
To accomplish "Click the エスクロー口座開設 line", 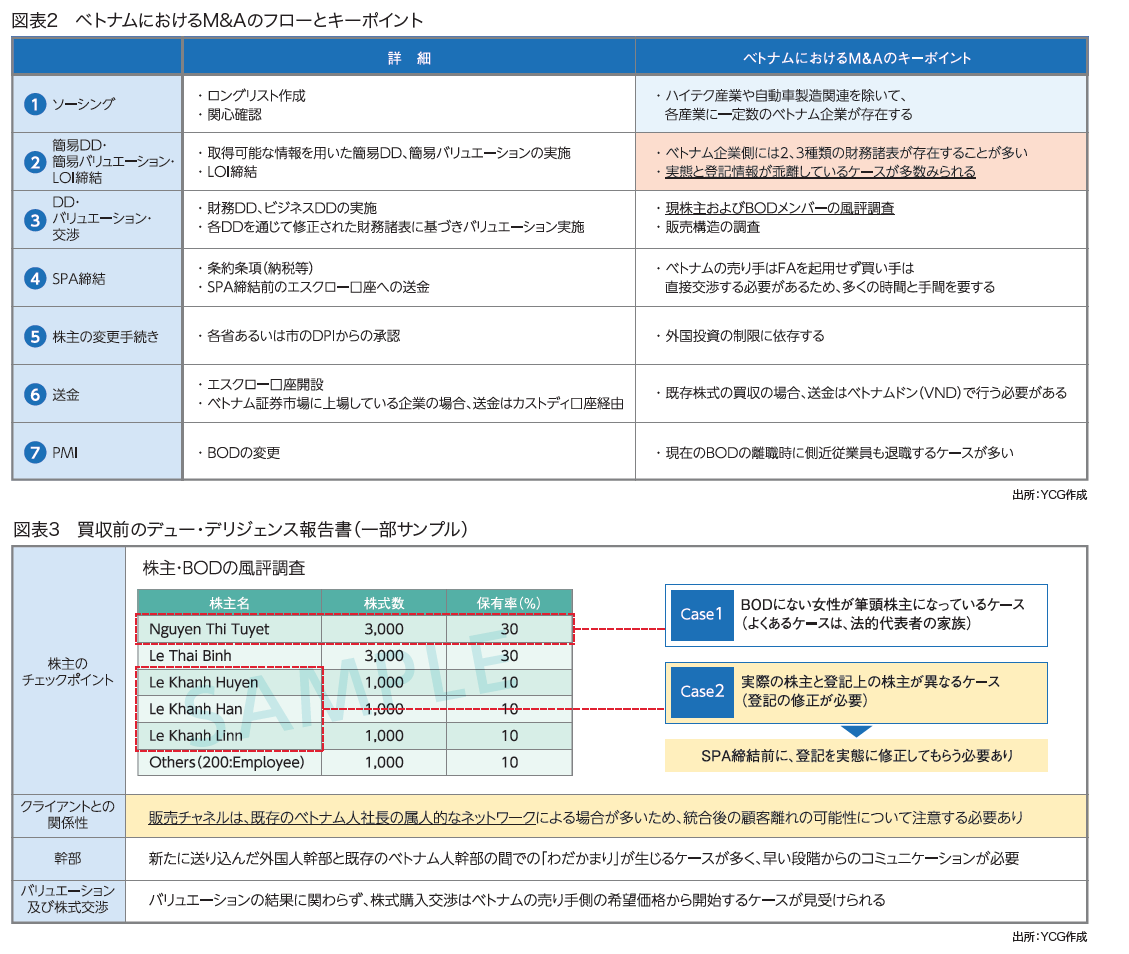I will click(x=260, y=384).
